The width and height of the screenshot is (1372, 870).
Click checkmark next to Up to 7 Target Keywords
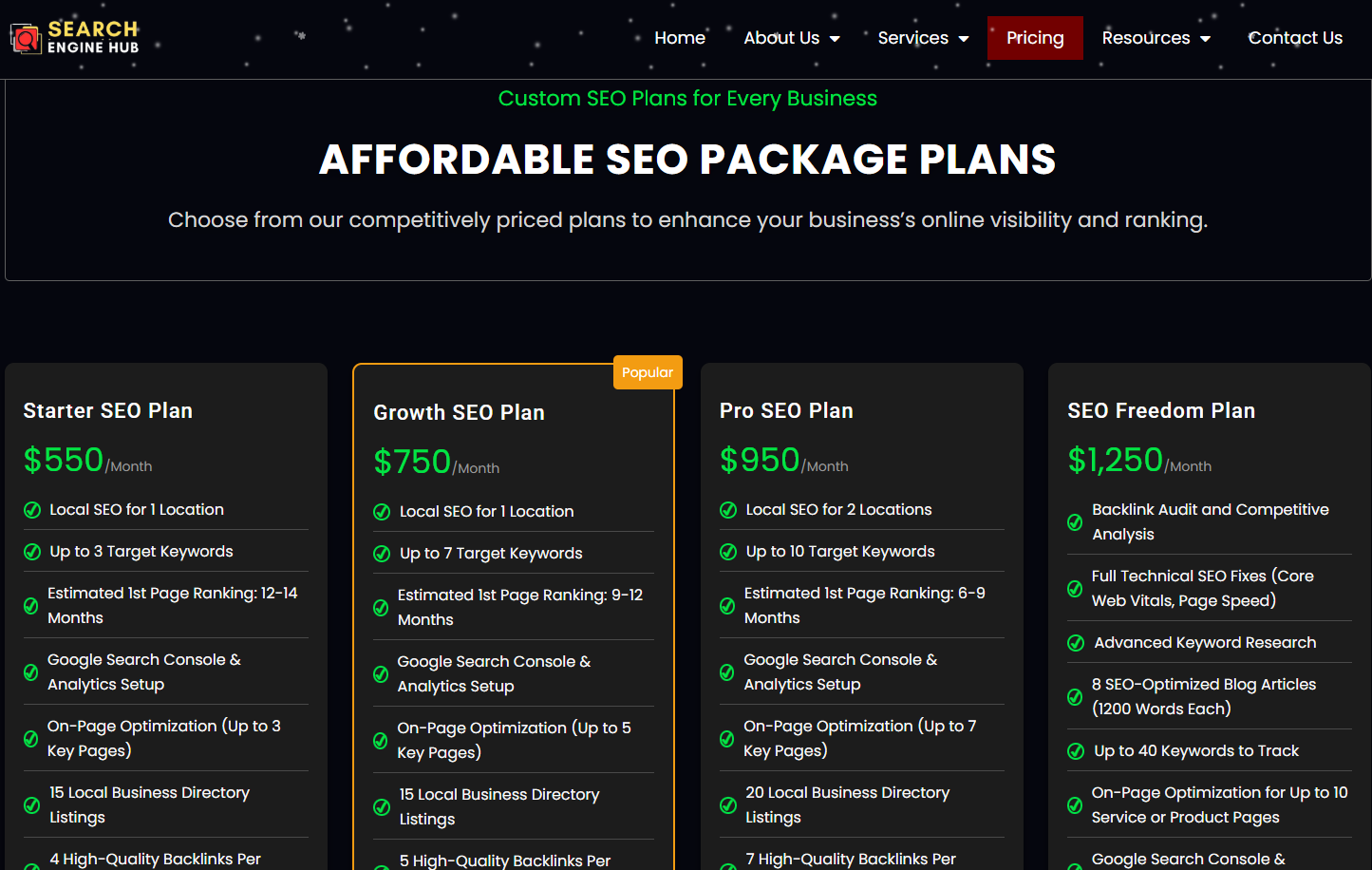coord(381,553)
